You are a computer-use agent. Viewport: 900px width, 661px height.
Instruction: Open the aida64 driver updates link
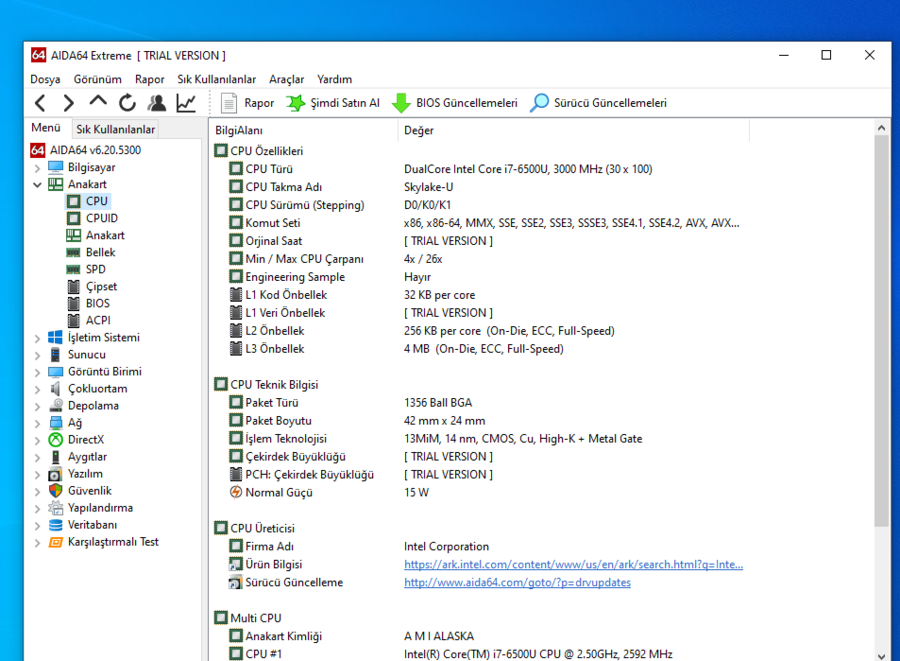(x=517, y=583)
